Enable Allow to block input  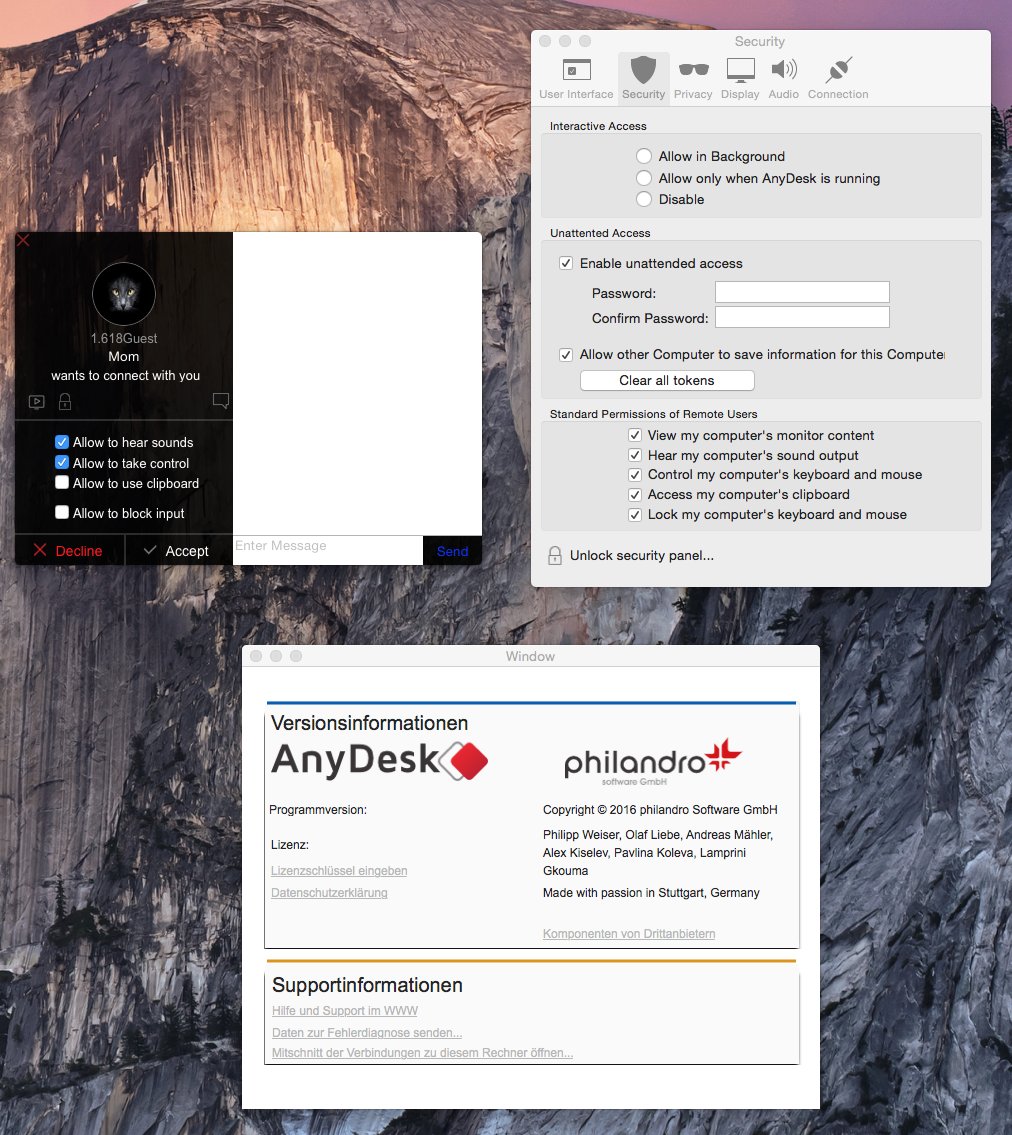(62, 512)
